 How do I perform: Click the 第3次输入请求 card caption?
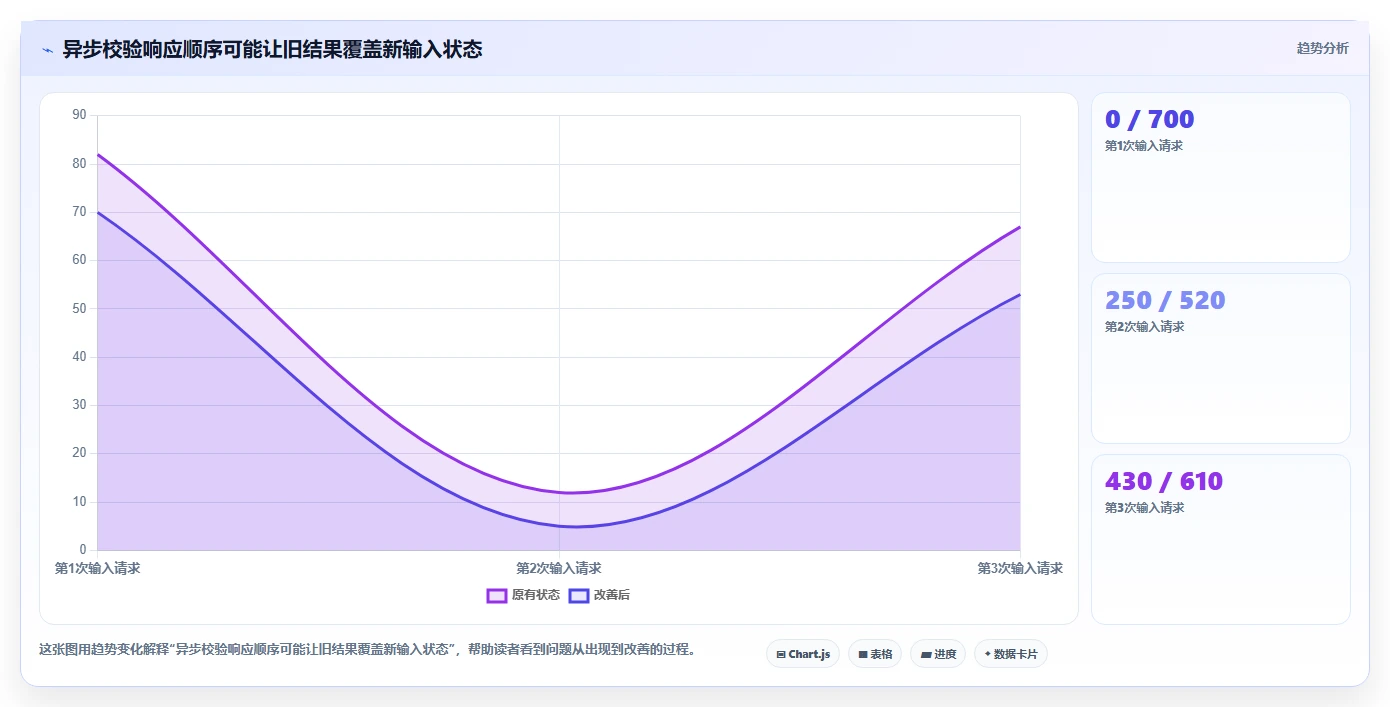1144,508
